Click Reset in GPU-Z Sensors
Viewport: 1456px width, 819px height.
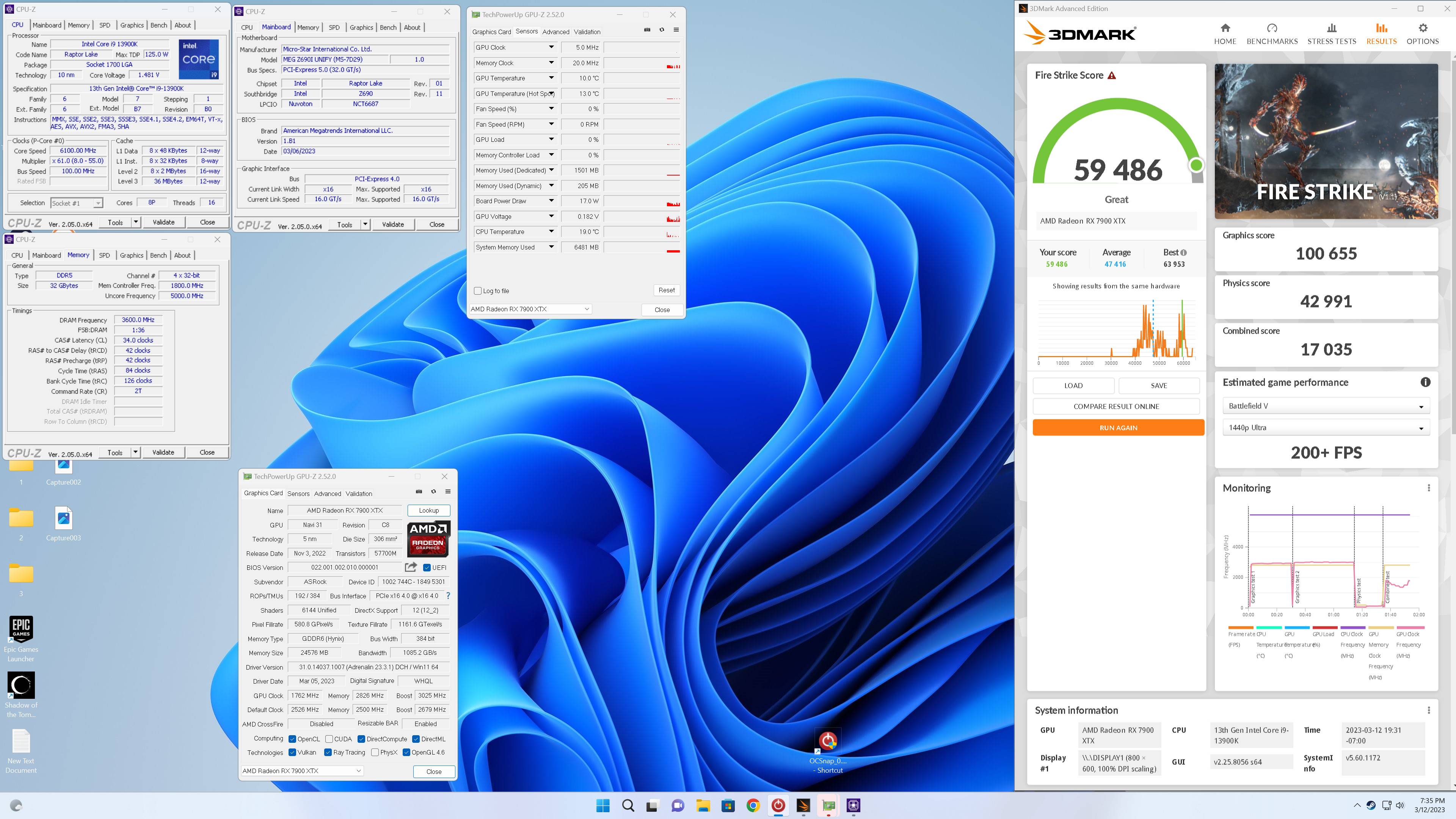pos(667,290)
